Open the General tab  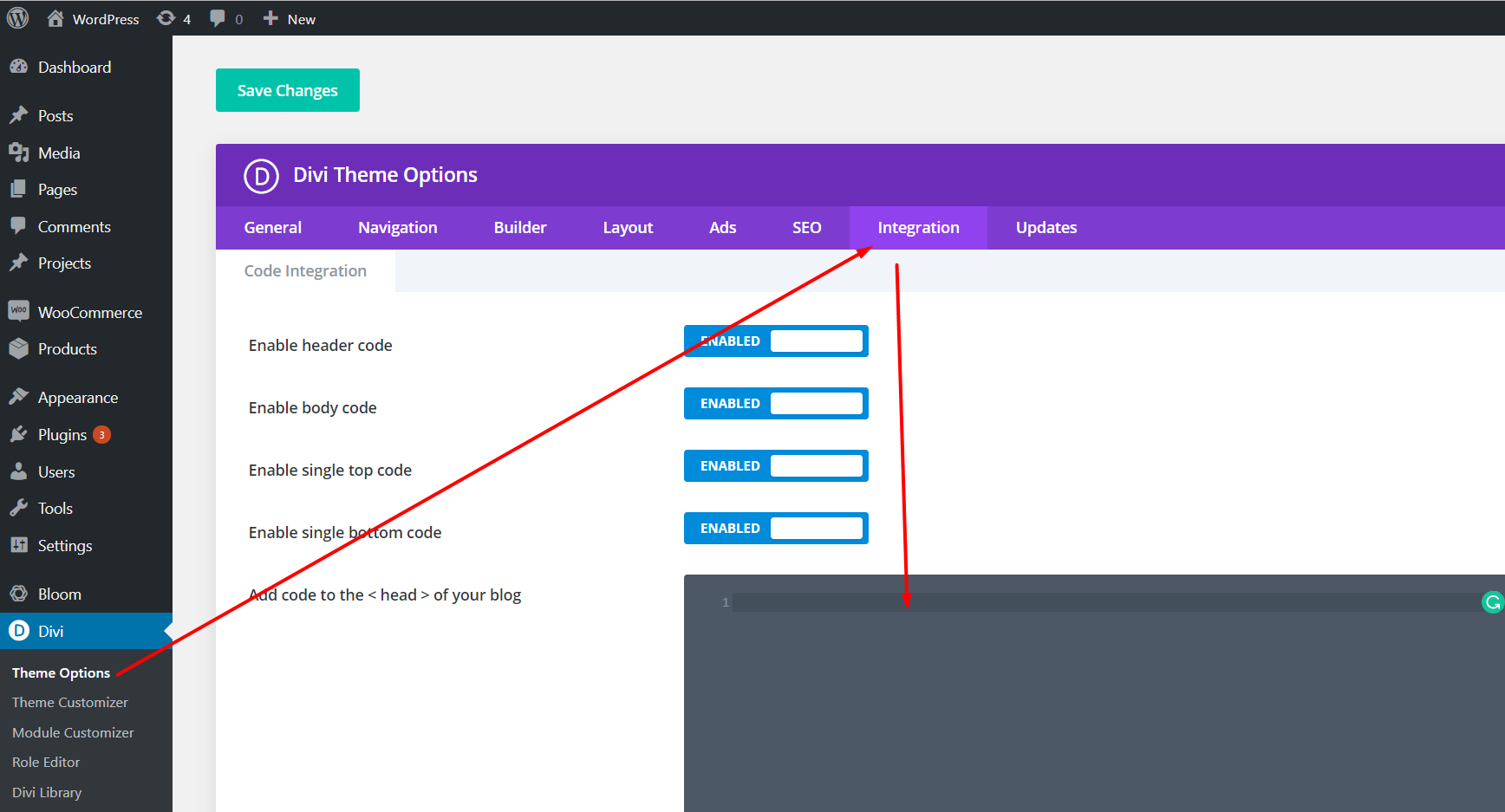point(273,228)
